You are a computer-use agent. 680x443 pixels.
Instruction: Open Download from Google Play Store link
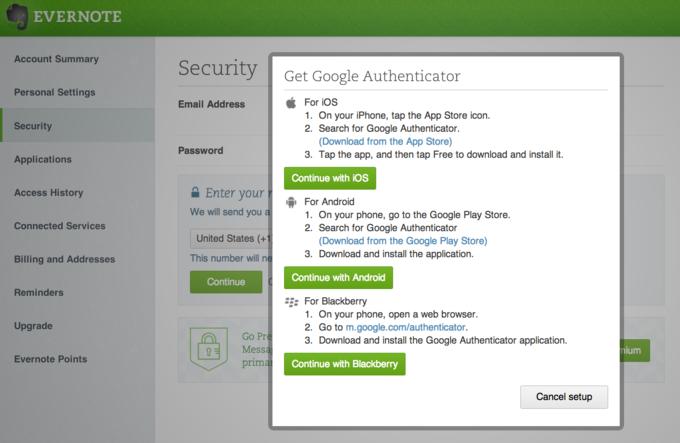[x=402, y=241]
